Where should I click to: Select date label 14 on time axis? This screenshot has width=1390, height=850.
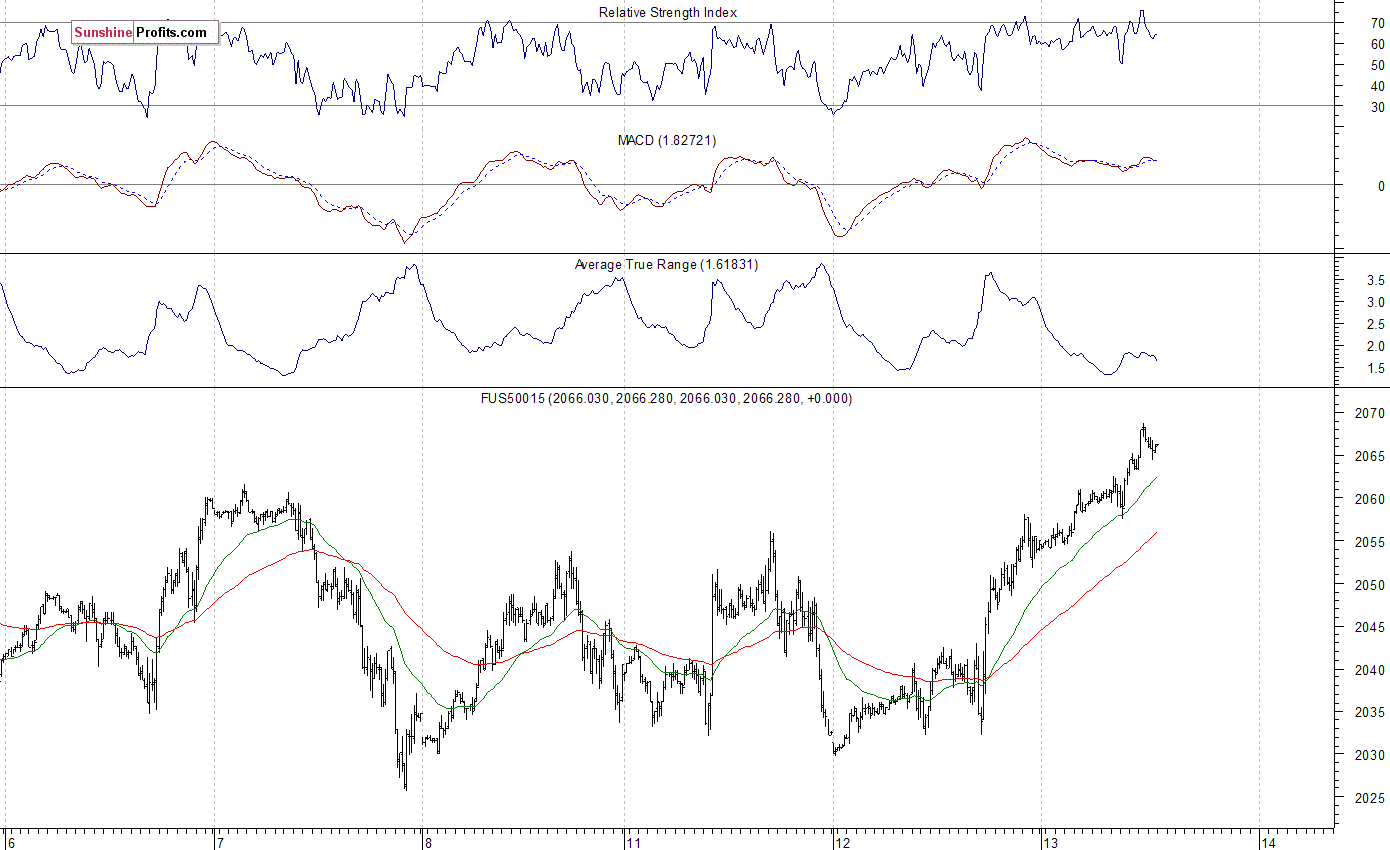(1268, 842)
